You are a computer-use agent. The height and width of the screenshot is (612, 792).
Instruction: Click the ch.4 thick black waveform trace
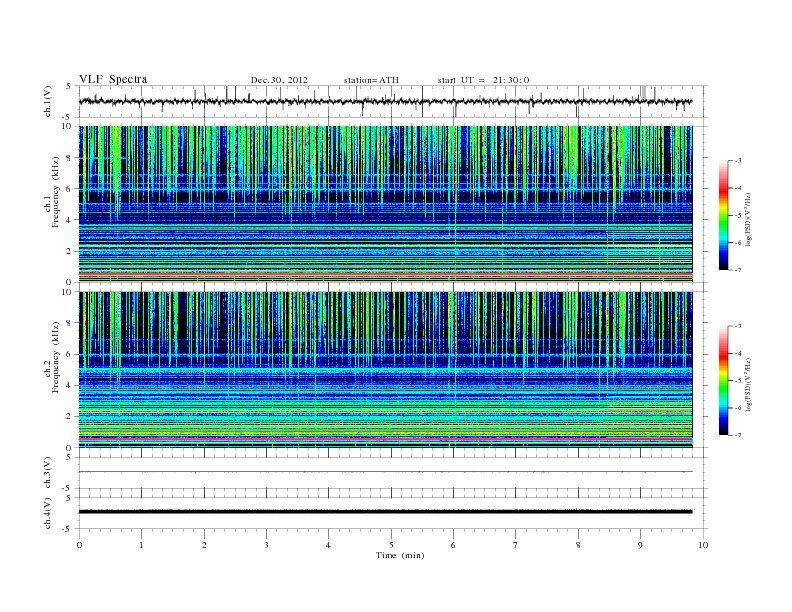tap(385, 512)
